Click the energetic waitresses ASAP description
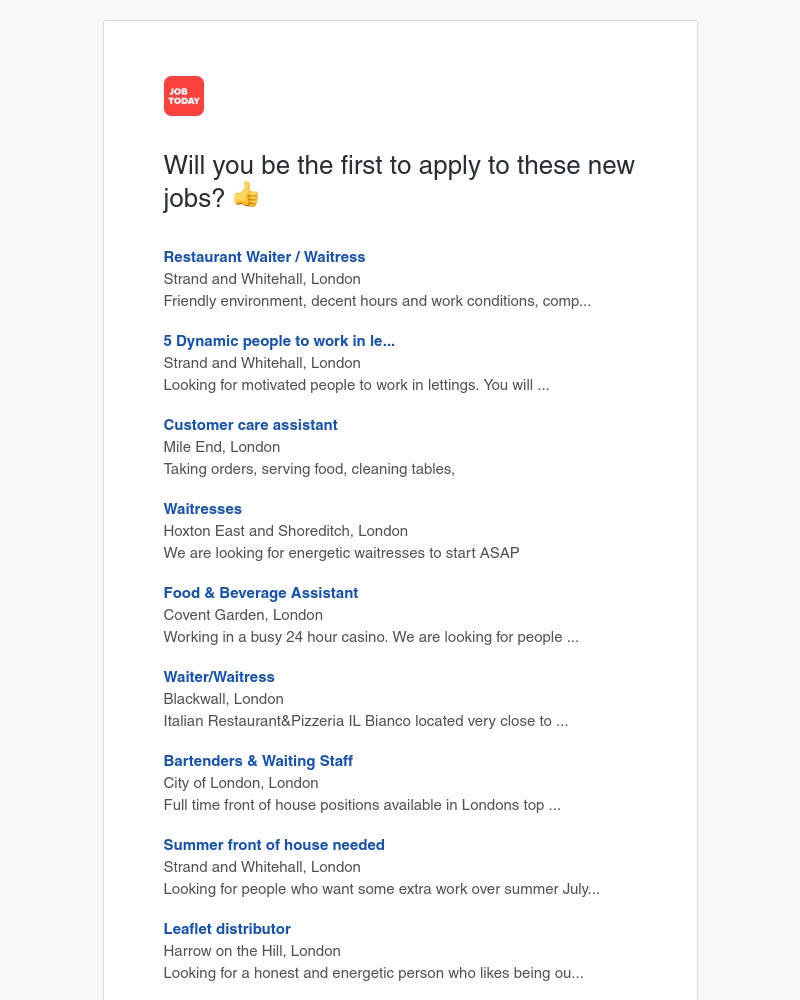 click(x=341, y=553)
